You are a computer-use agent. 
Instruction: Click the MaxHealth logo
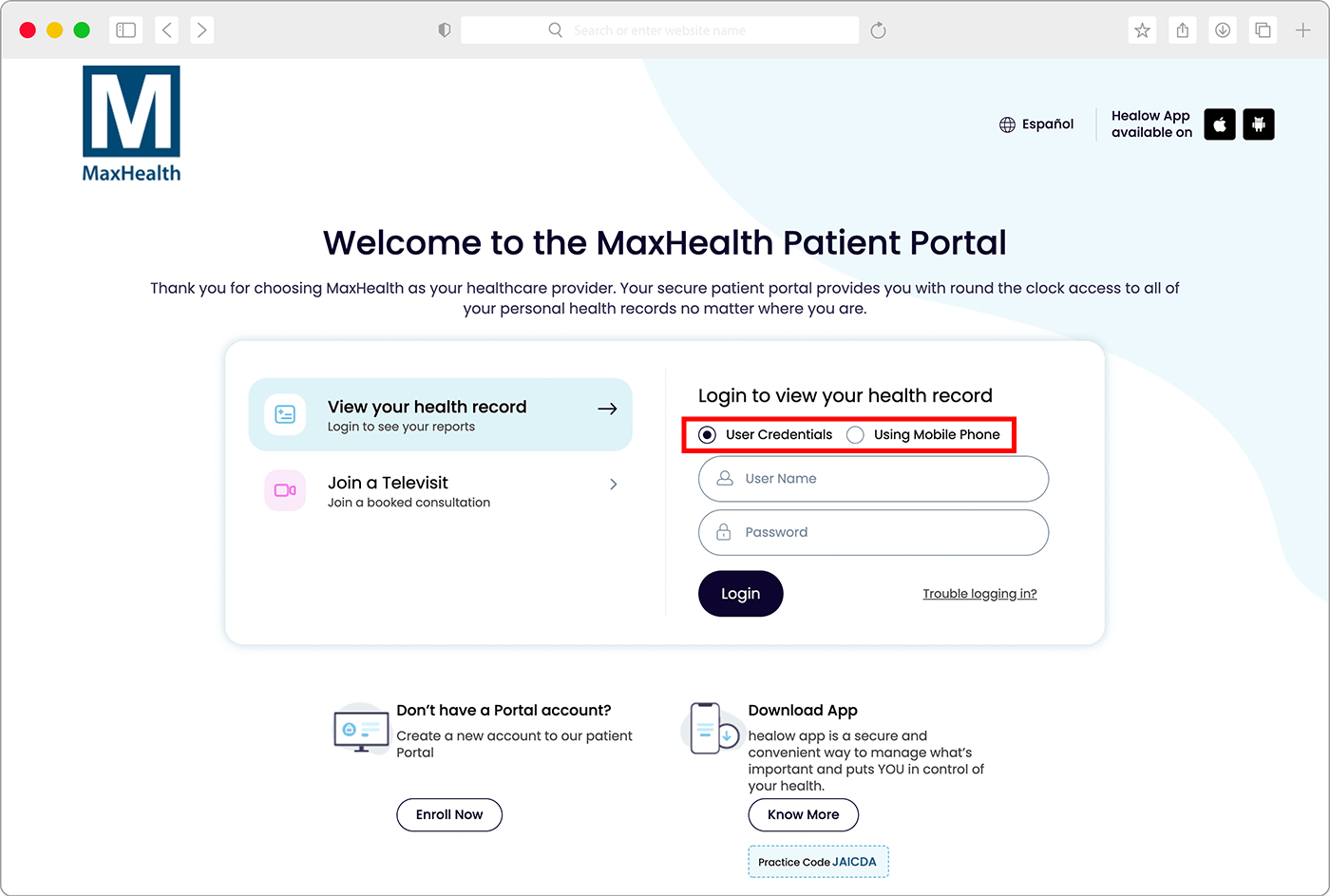tap(131, 124)
